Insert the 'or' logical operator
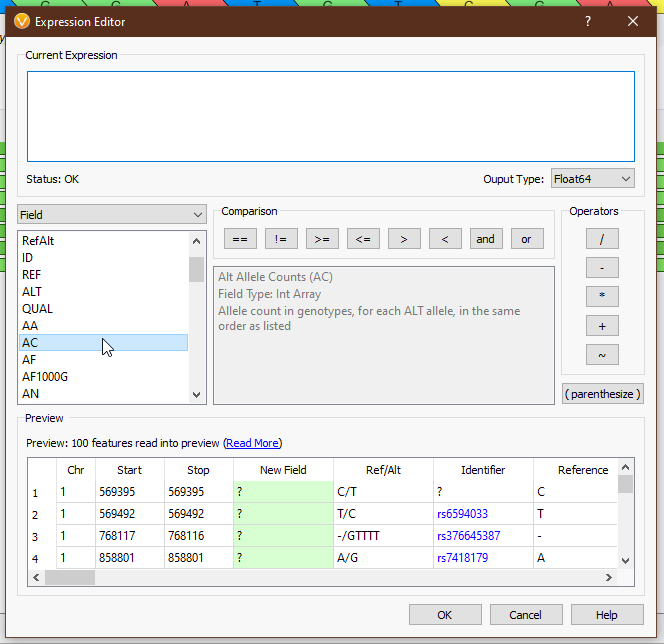Screen dimensions: 664x644 (x=527, y=239)
